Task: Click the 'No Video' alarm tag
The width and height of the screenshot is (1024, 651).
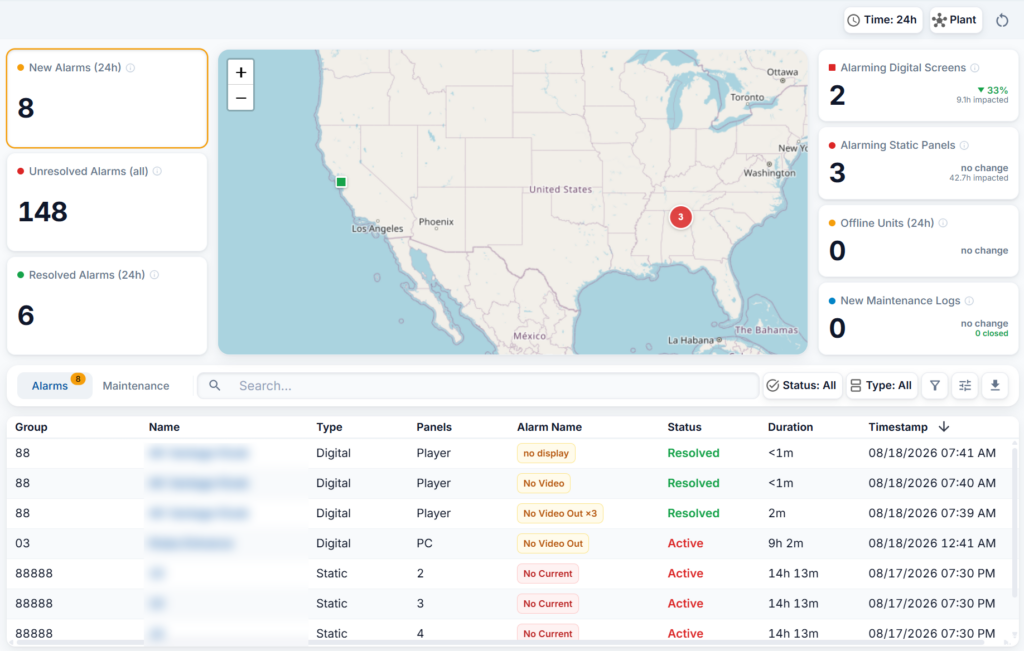Action: 543,483
